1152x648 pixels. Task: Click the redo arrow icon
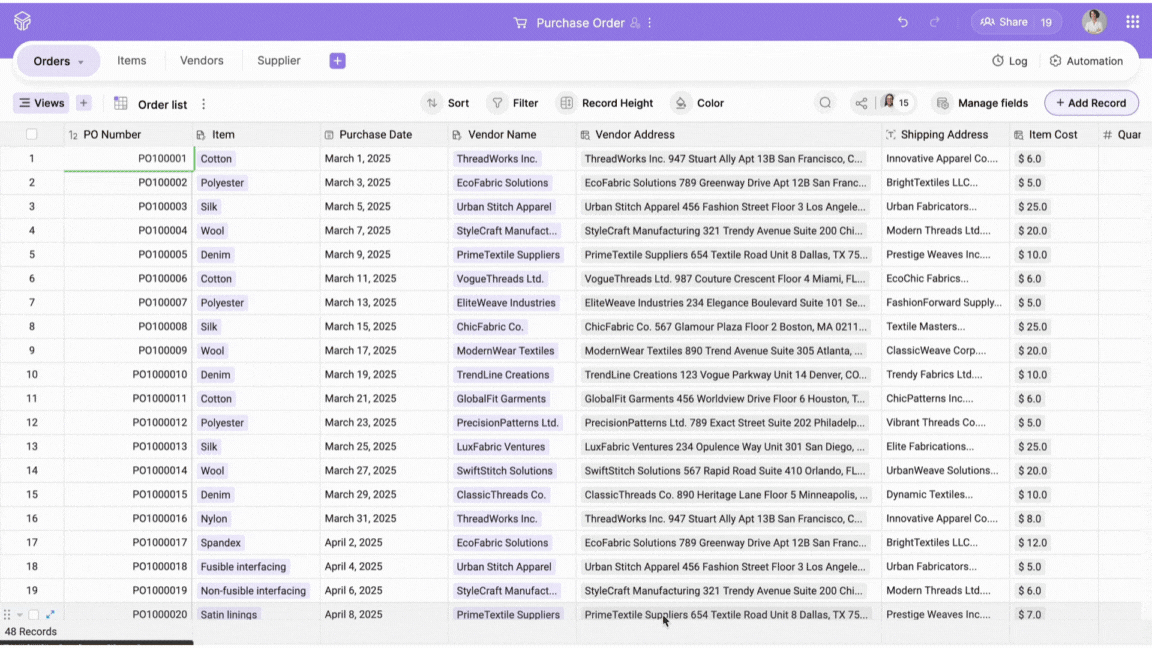coord(935,22)
